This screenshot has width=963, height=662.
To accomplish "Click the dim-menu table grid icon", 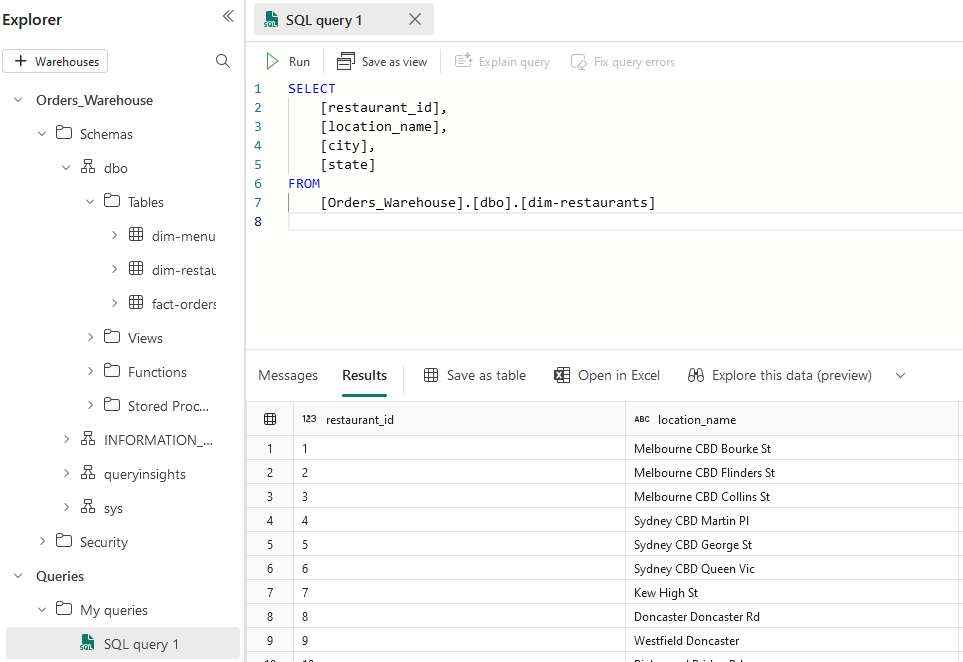I will point(136,235).
